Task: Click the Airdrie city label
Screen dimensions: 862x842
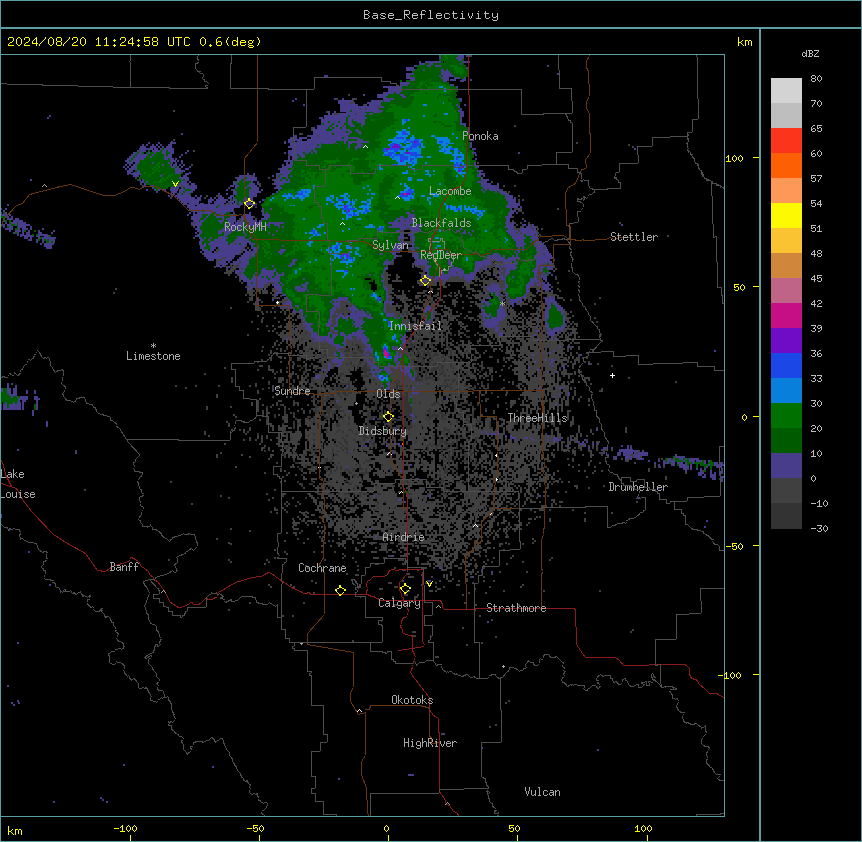Action: click(404, 537)
